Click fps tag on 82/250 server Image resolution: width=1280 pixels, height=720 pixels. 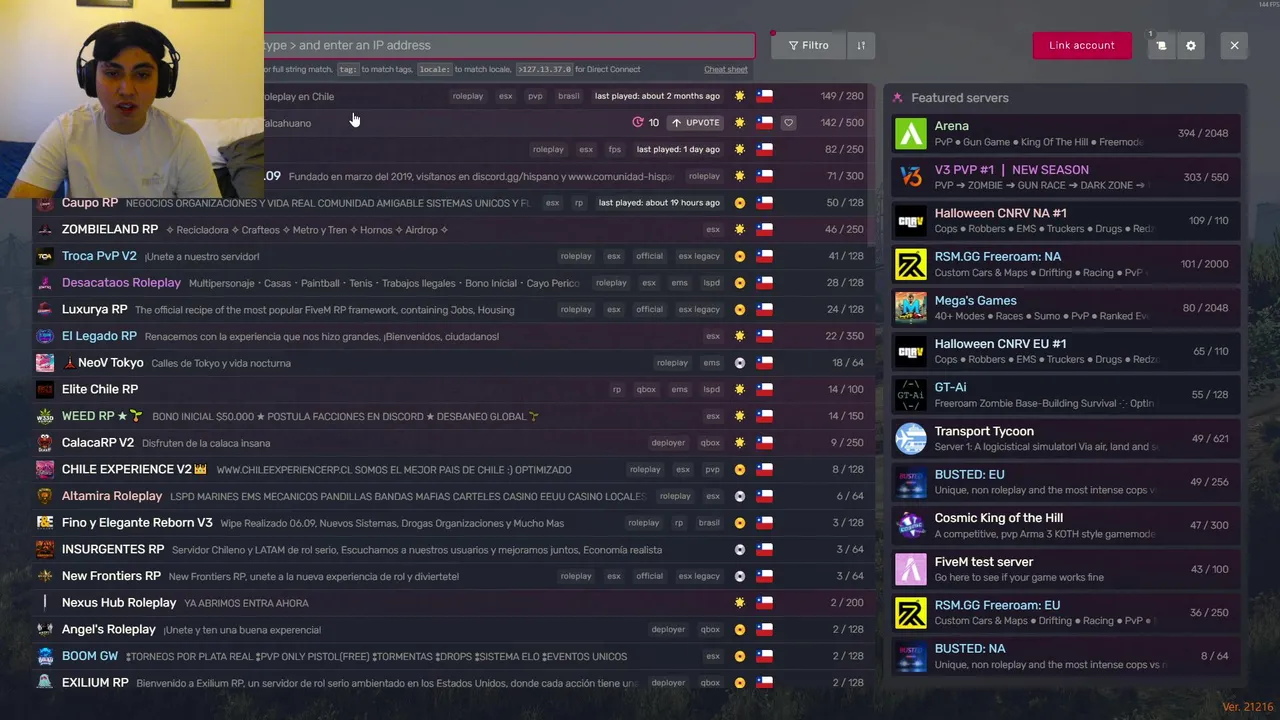[614, 149]
